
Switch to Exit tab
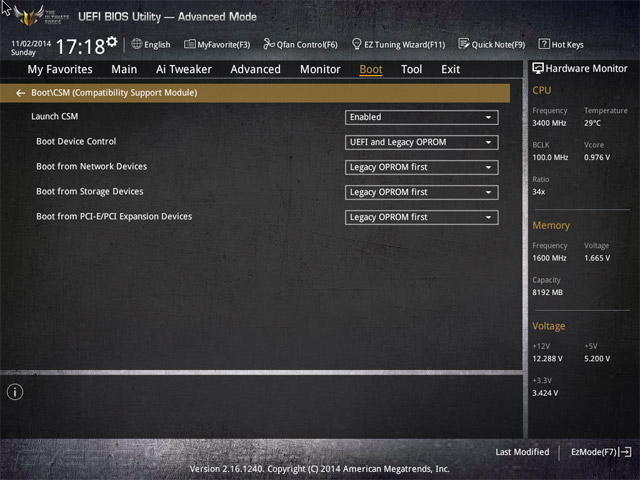point(450,69)
